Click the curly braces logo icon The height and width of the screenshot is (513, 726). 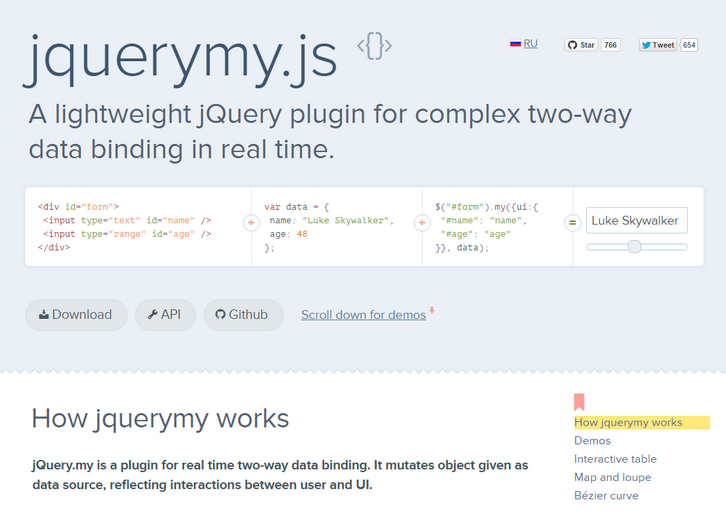pos(374,46)
